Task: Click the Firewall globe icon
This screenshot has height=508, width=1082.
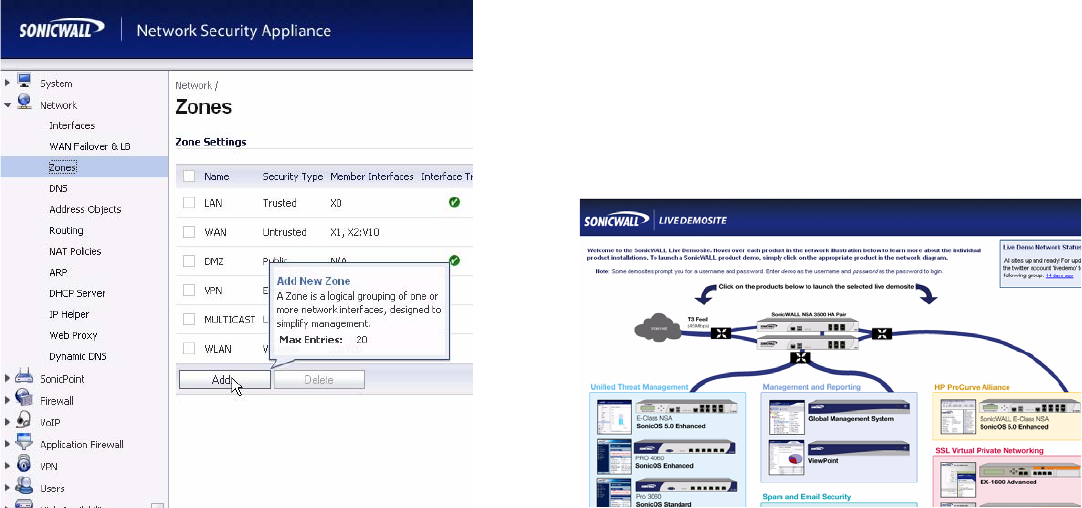Action: [x=24, y=398]
